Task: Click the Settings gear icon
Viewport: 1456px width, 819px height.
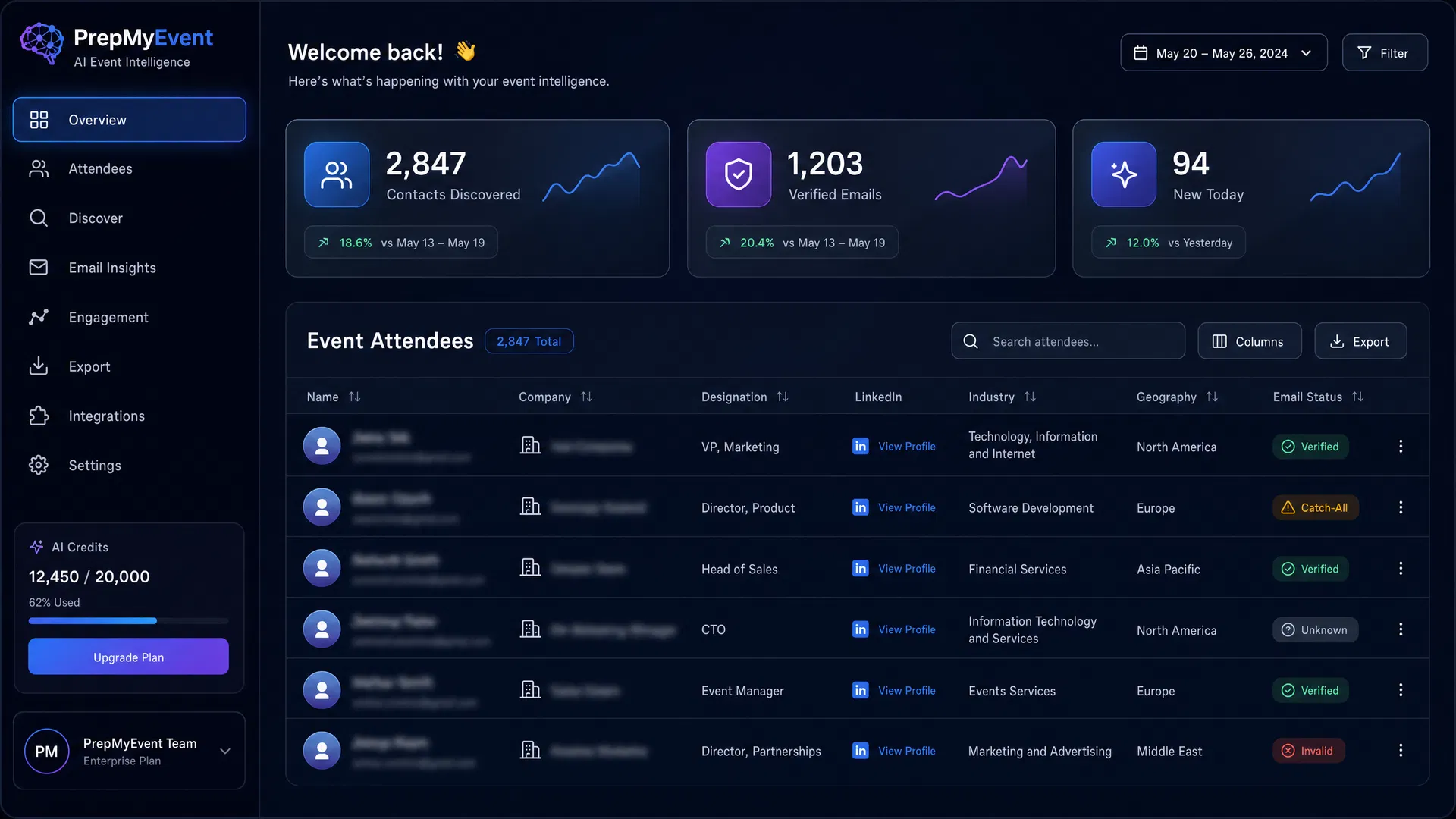Action: 39,465
